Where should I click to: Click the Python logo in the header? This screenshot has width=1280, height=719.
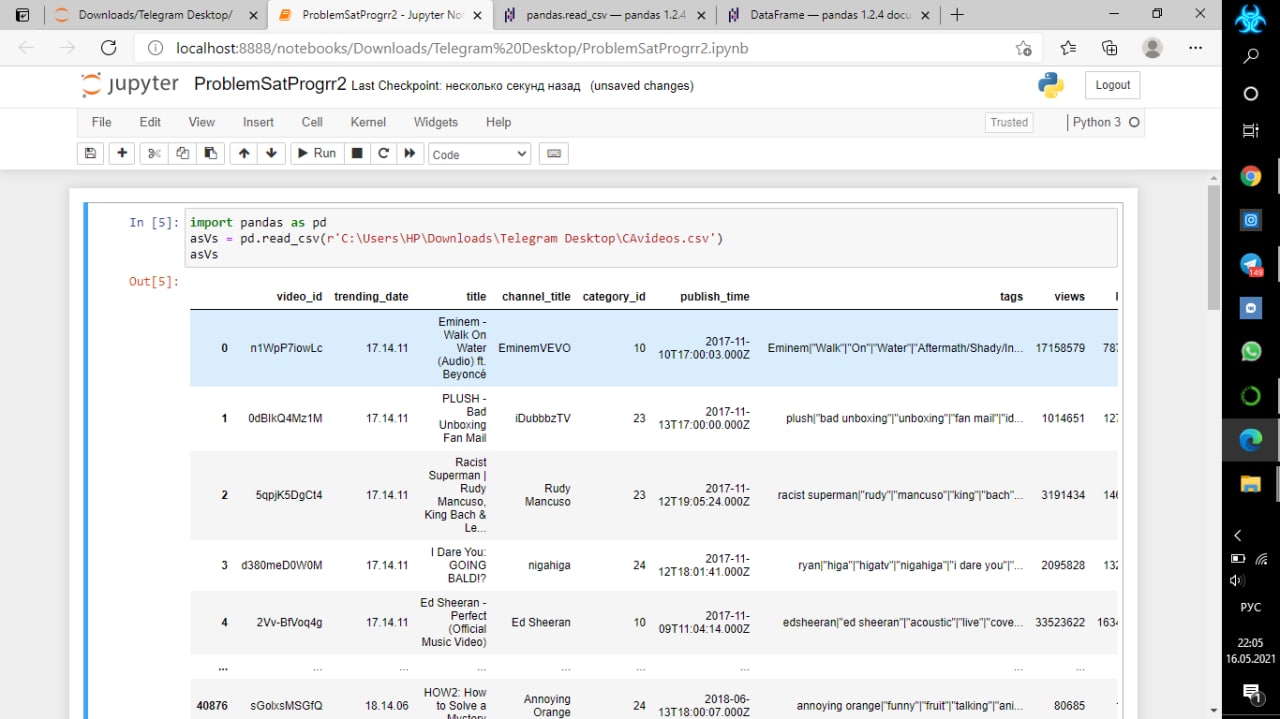coord(1051,85)
